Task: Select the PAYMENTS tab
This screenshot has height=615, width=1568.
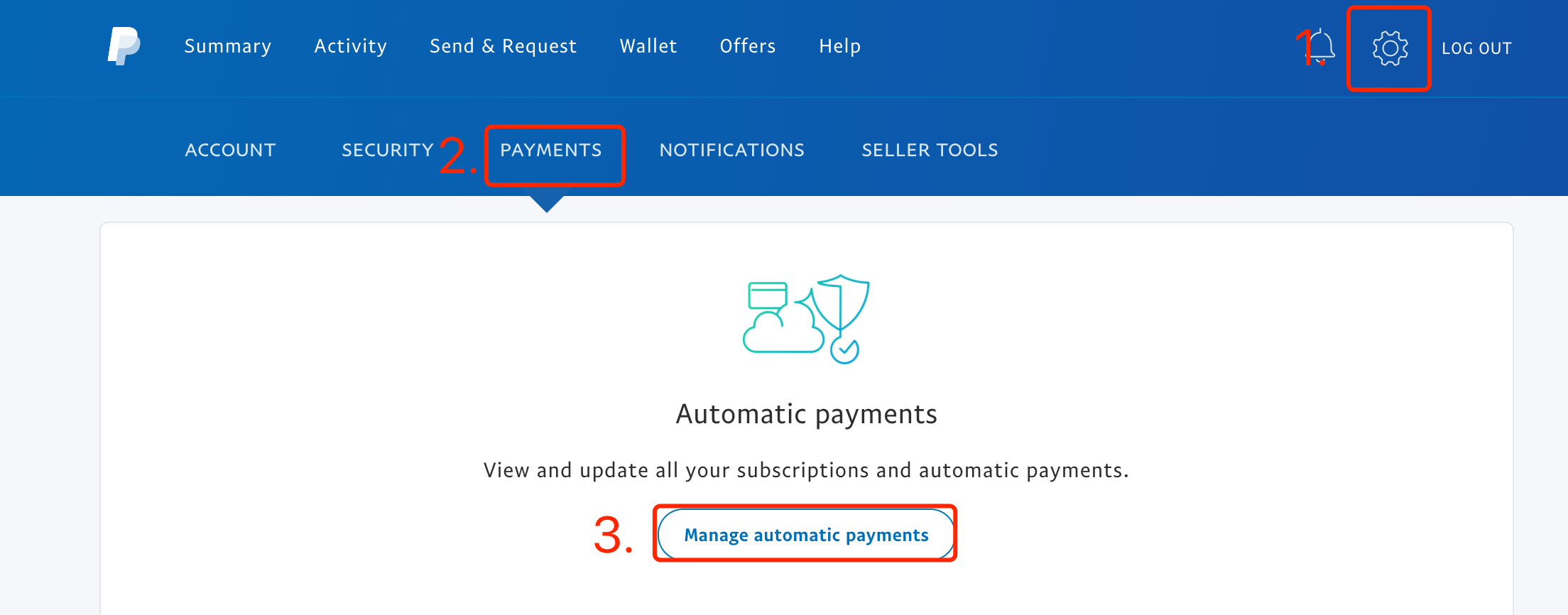Action: (551, 150)
